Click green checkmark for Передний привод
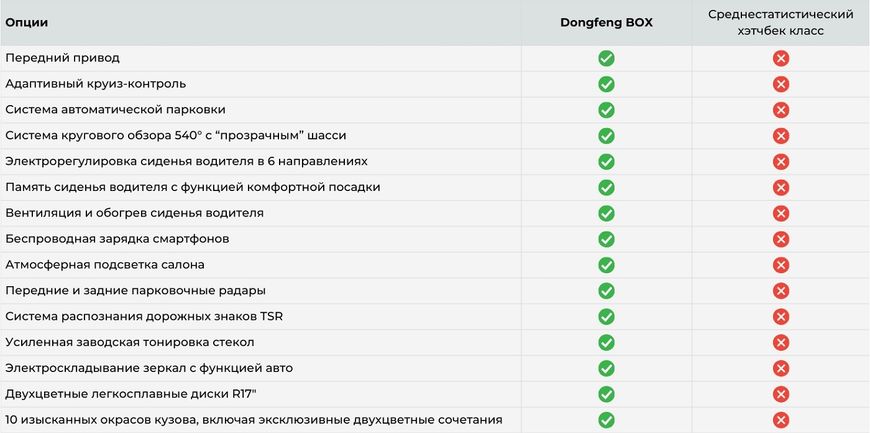The image size is (870, 433). [606, 58]
